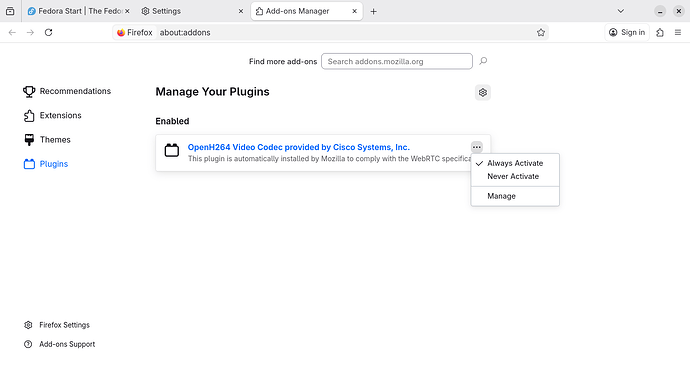The height and width of the screenshot is (371, 690).
Task: List all tabs dropdown arrow
Action: (620, 11)
